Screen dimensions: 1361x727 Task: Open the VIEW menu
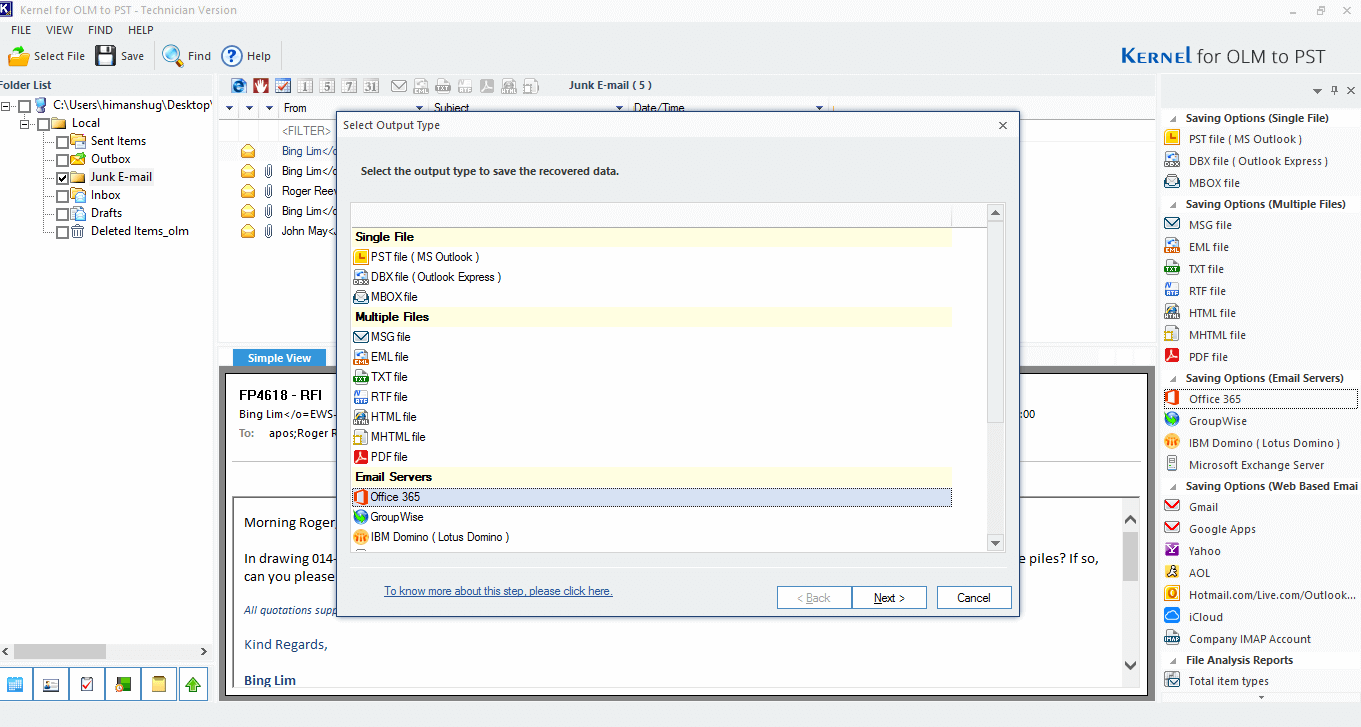tap(59, 30)
